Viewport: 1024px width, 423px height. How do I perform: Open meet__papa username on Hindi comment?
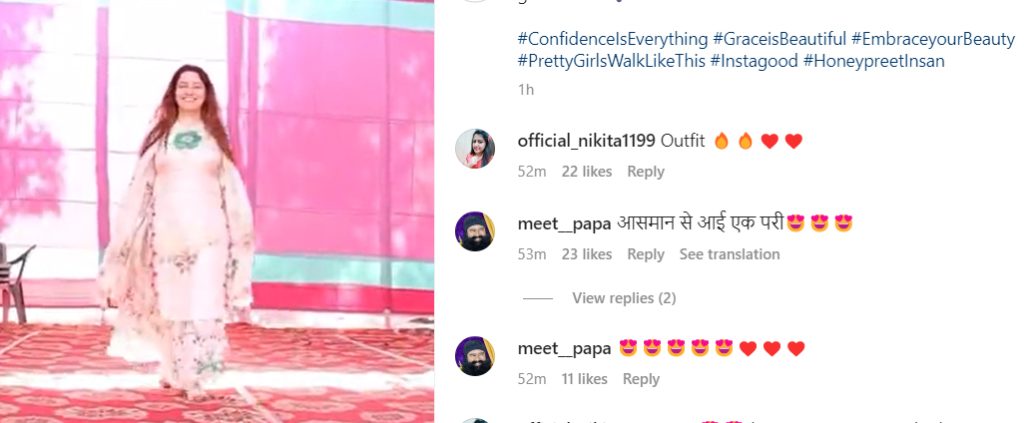pos(564,224)
